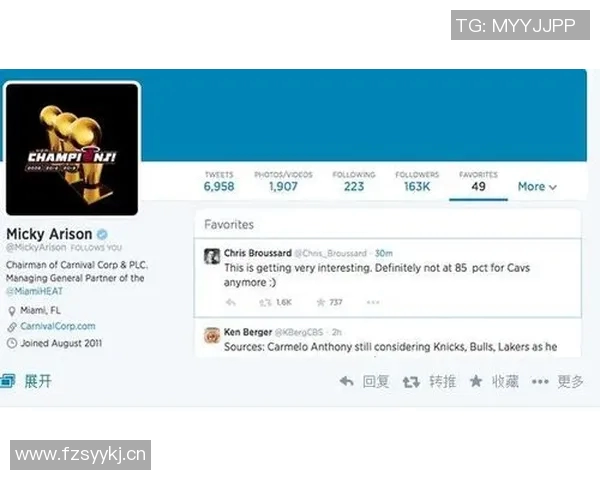View the Followers 163K tab

(417, 181)
